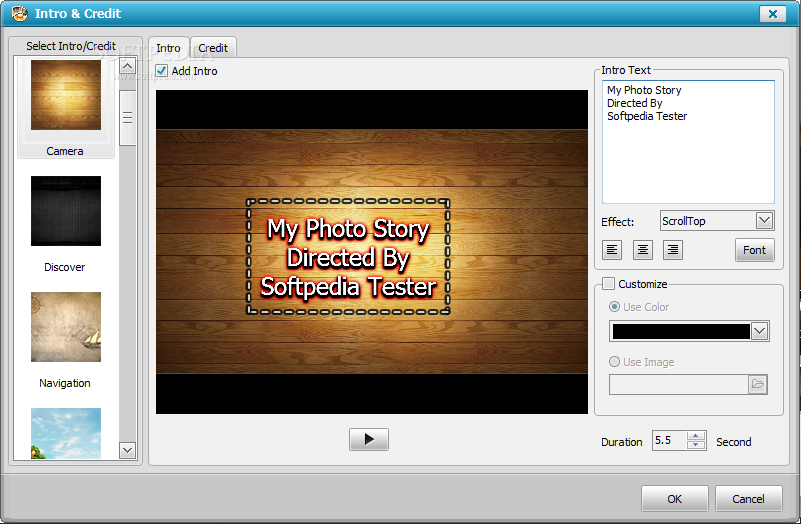Decrease the duration with down spinner
The width and height of the screenshot is (801, 524).
pos(696,445)
